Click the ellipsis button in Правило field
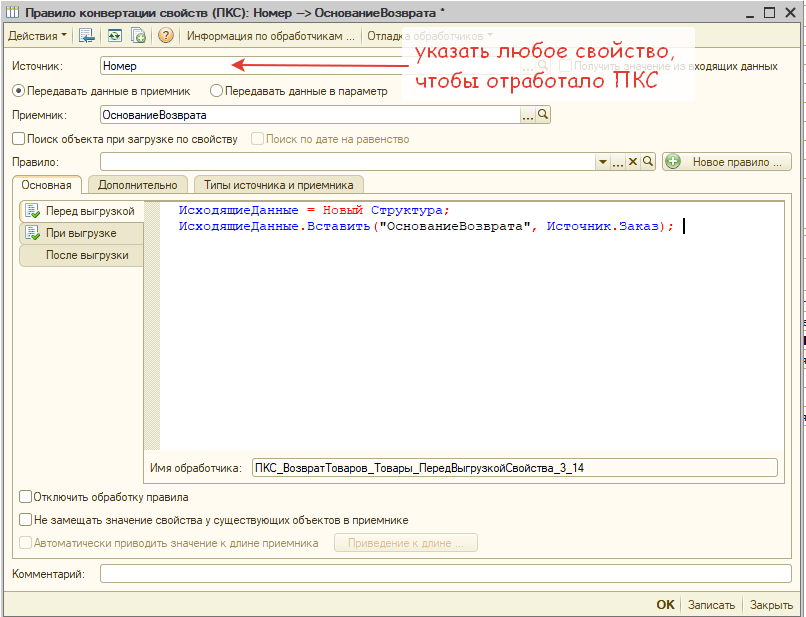Image resolution: width=806 pixels, height=617 pixels. click(x=618, y=162)
